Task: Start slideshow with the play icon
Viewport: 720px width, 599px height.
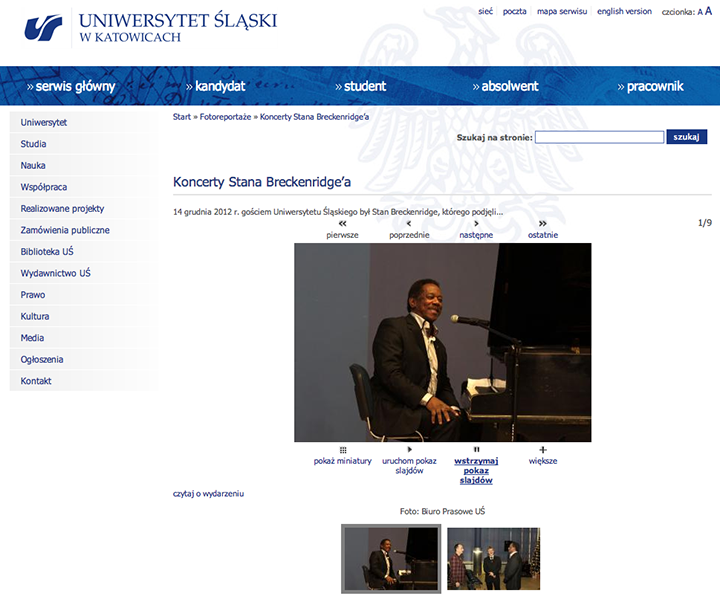Action: coord(409,450)
